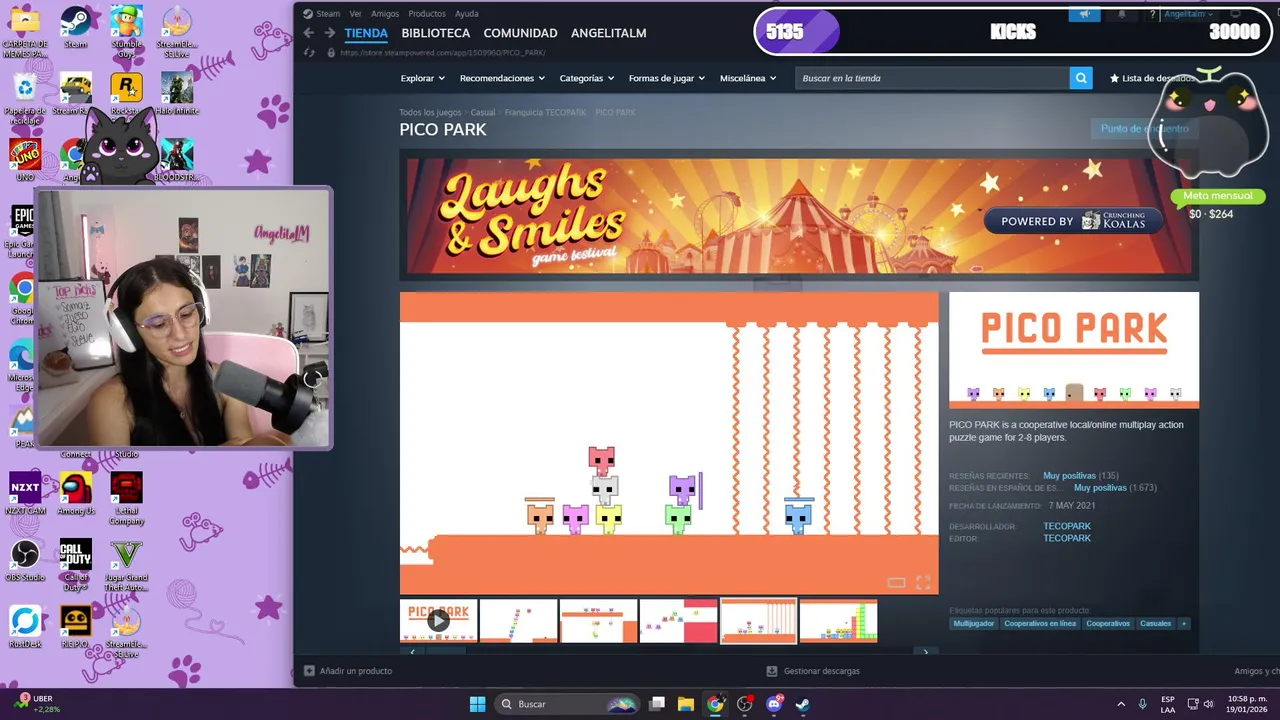Launch NZXT CAM from the desktop

tap(25, 493)
